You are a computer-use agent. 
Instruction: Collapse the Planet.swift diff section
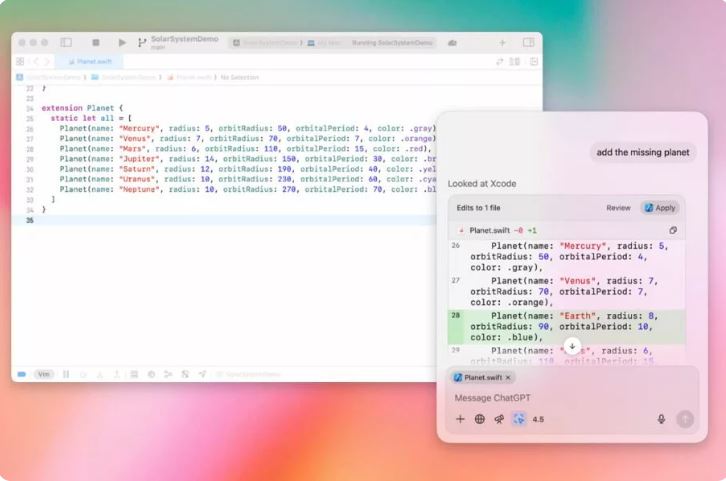[x=461, y=230]
